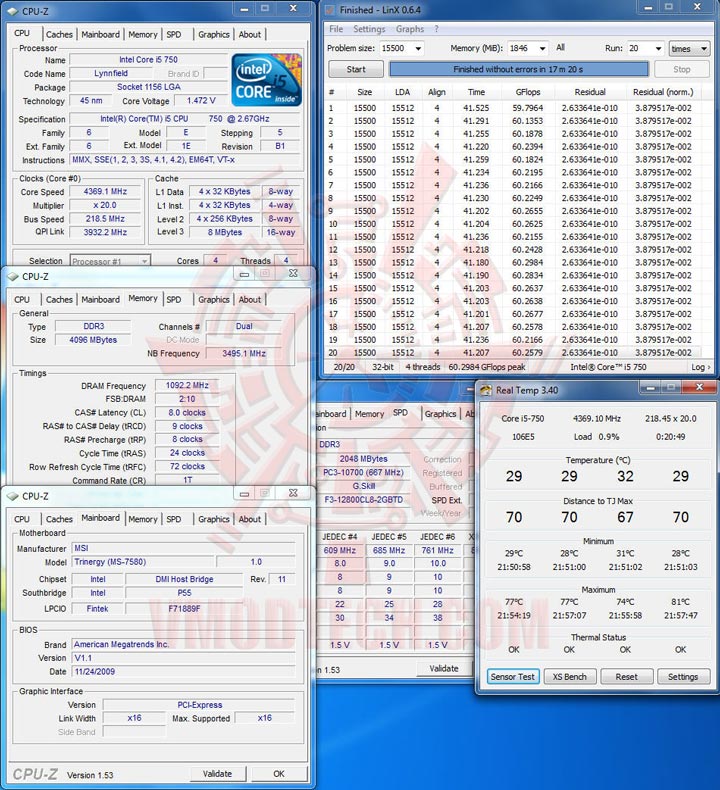Open the Graphs menu in LinX

pyautogui.click(x=410, y=29)
